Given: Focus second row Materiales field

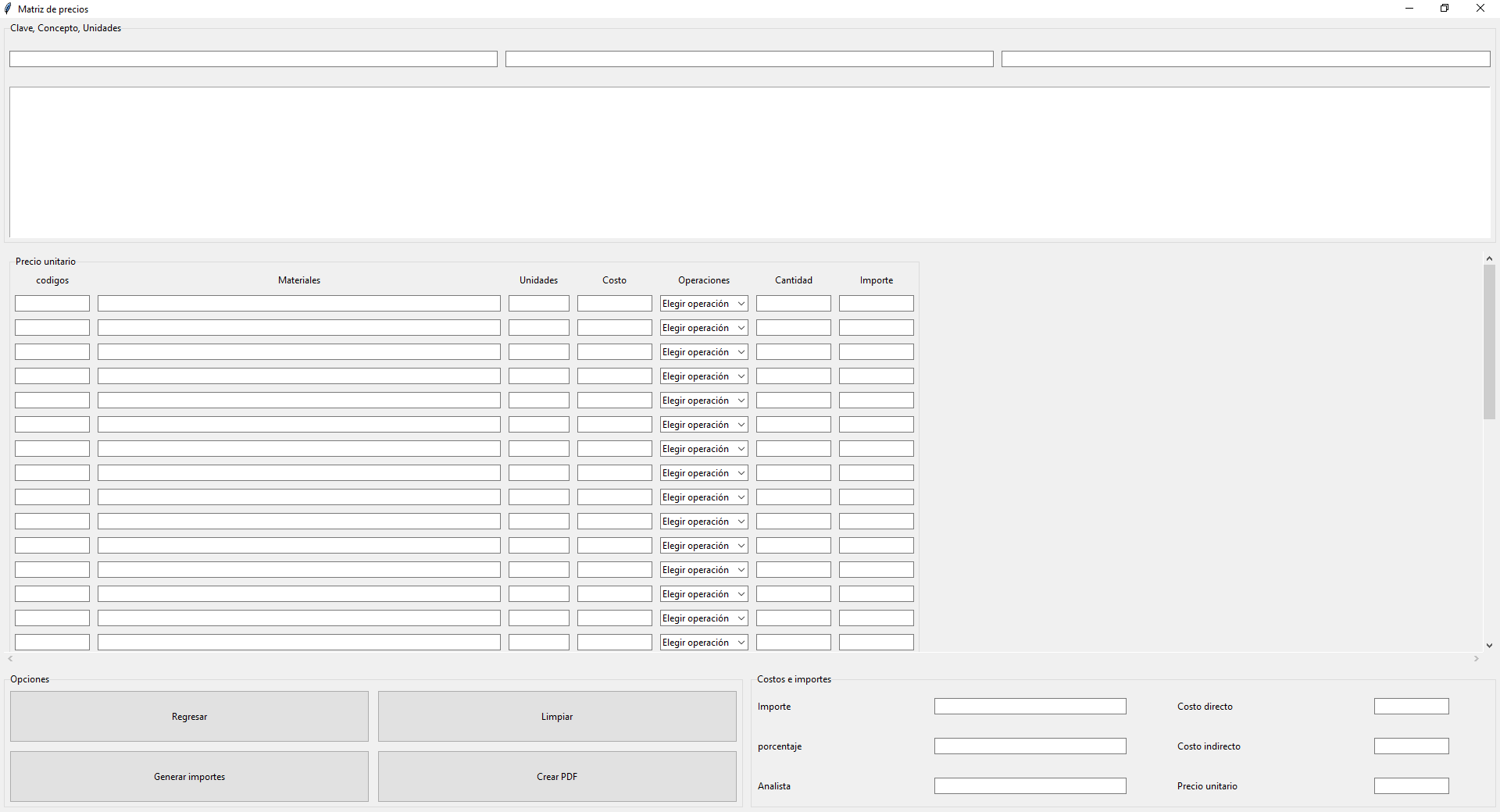Looking at the screenshot, I should coord(299,328).
